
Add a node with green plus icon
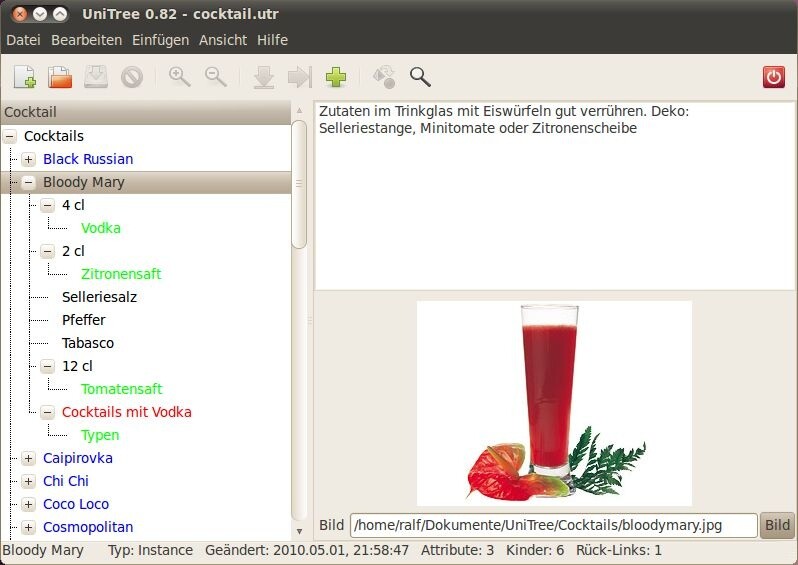[x=336, y=77]
